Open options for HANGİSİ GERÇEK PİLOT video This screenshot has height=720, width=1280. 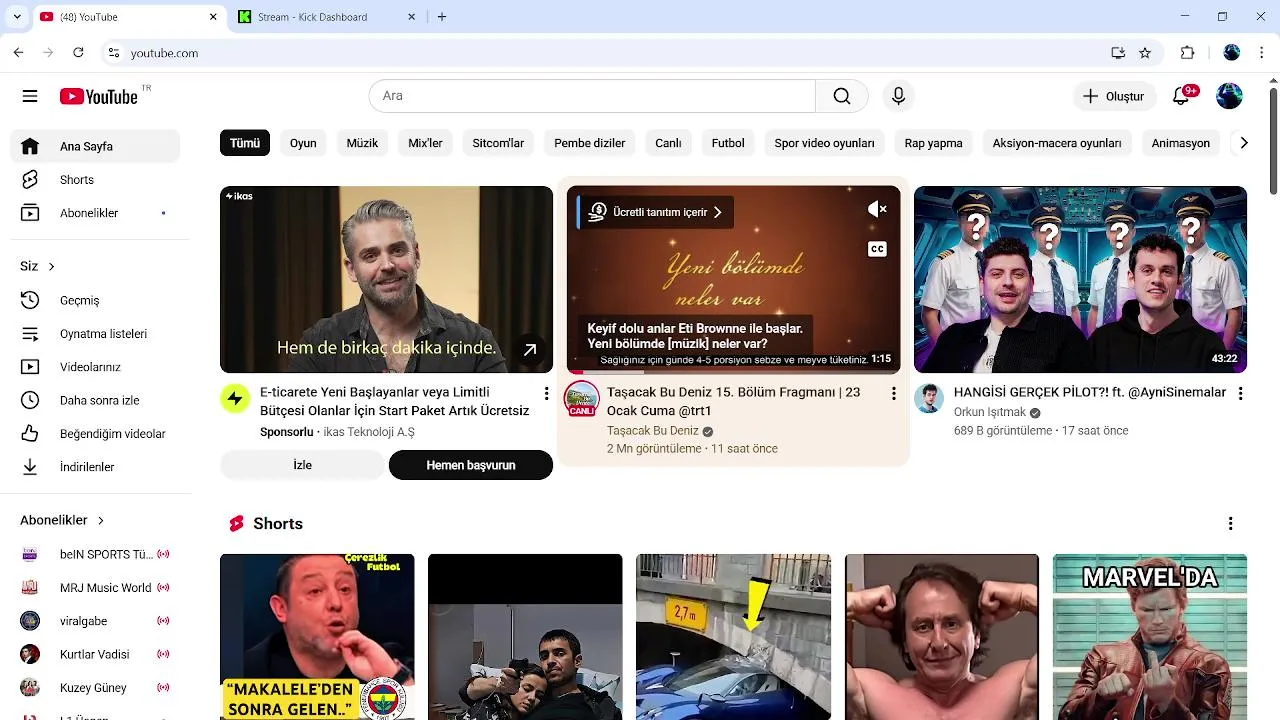pos(1240,394)
